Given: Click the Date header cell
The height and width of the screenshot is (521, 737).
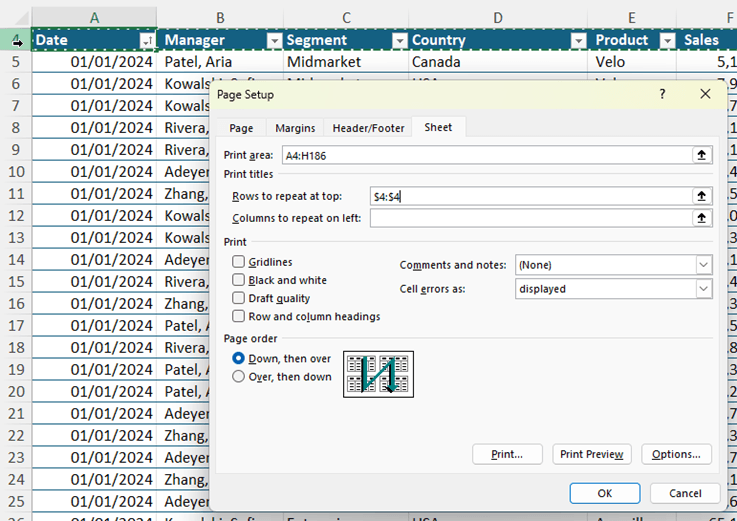Looking at the screenshot, I should click(x=94, y=40).
